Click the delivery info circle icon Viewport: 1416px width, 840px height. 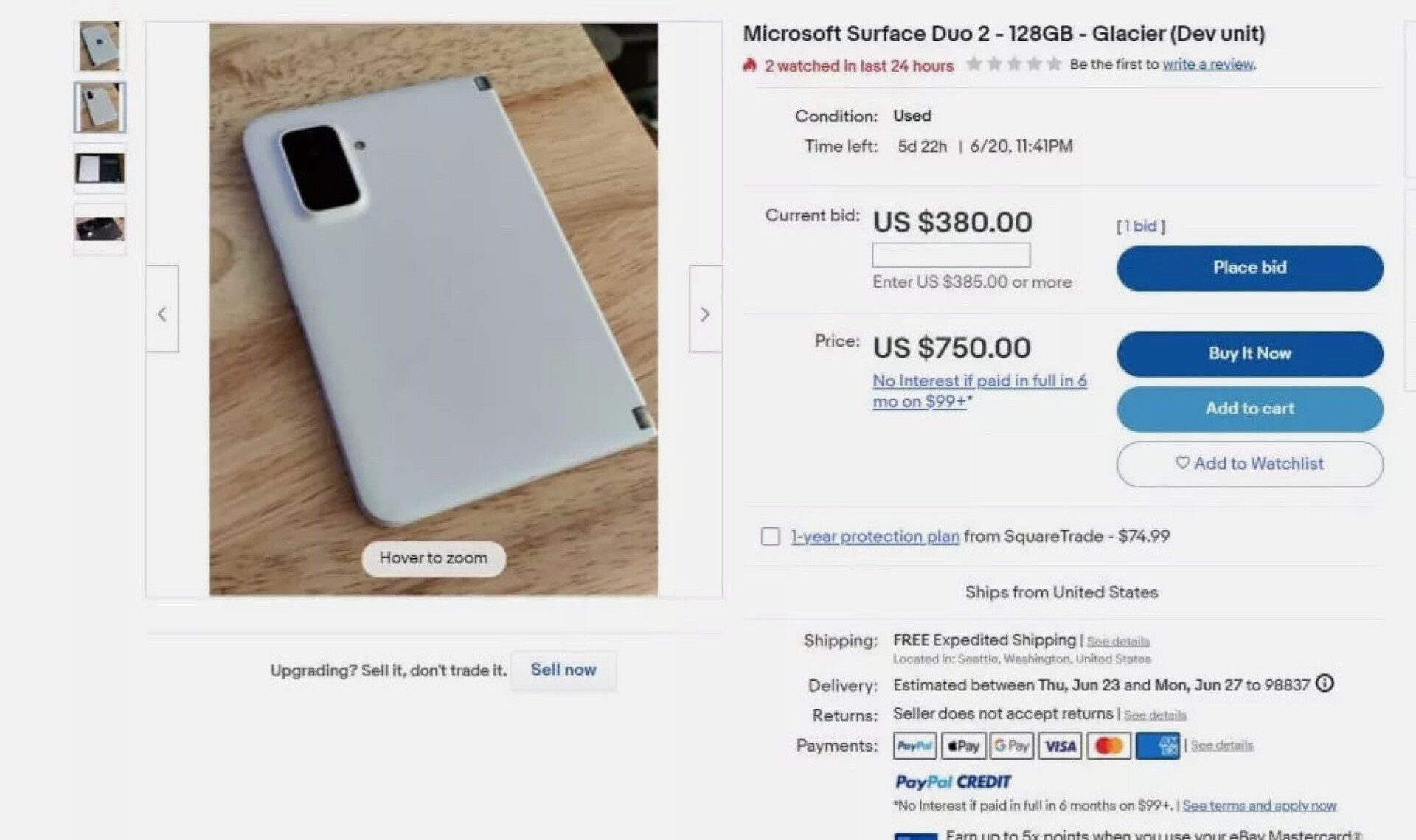(x=1325, y=684)
